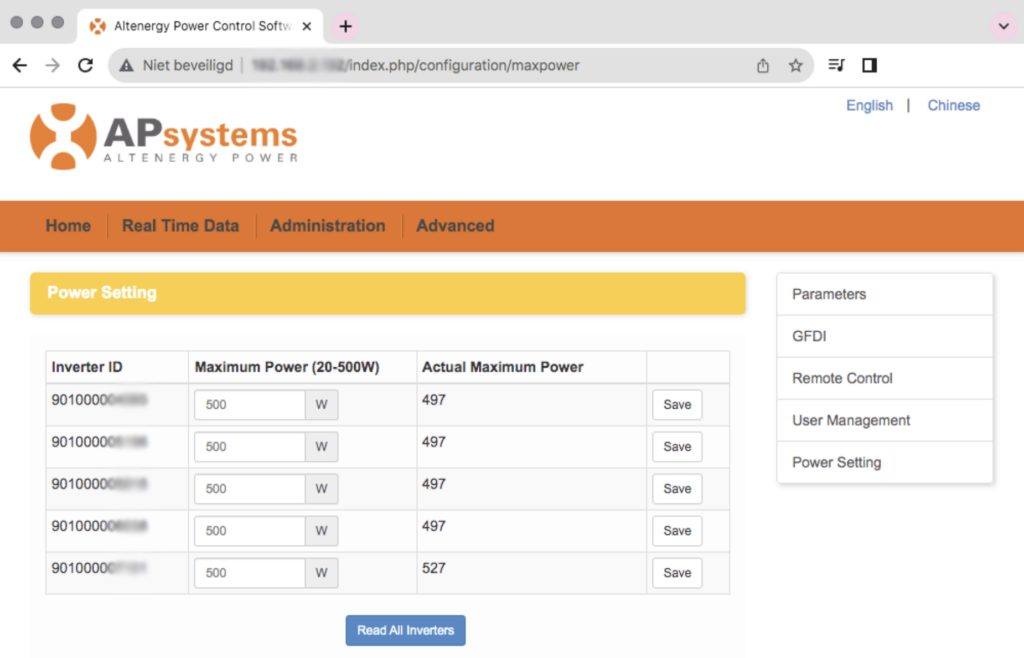Open a new tab with plus icon

coord(346,26)
